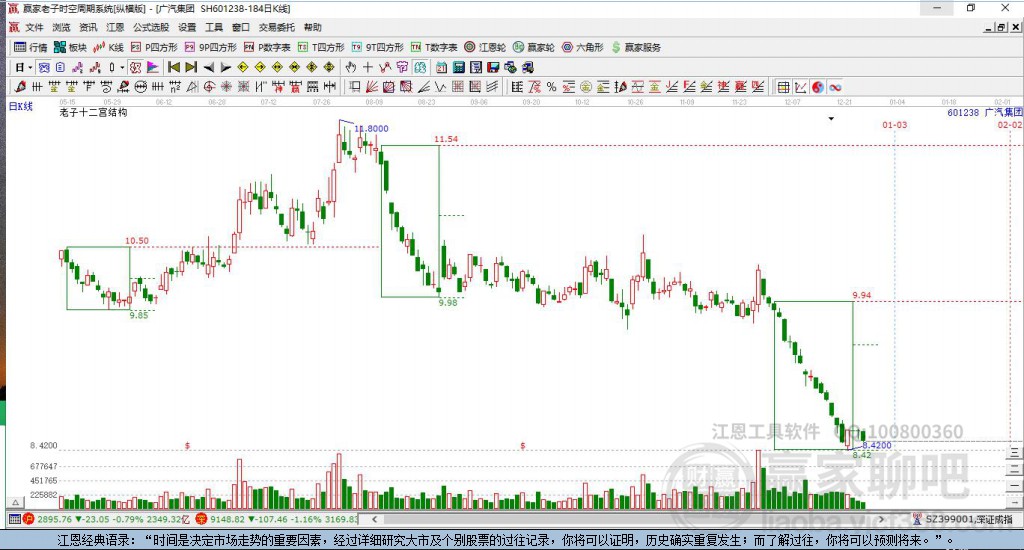Click the red starburst icon
The image size is (1024, 550).
tap(226, 87)
